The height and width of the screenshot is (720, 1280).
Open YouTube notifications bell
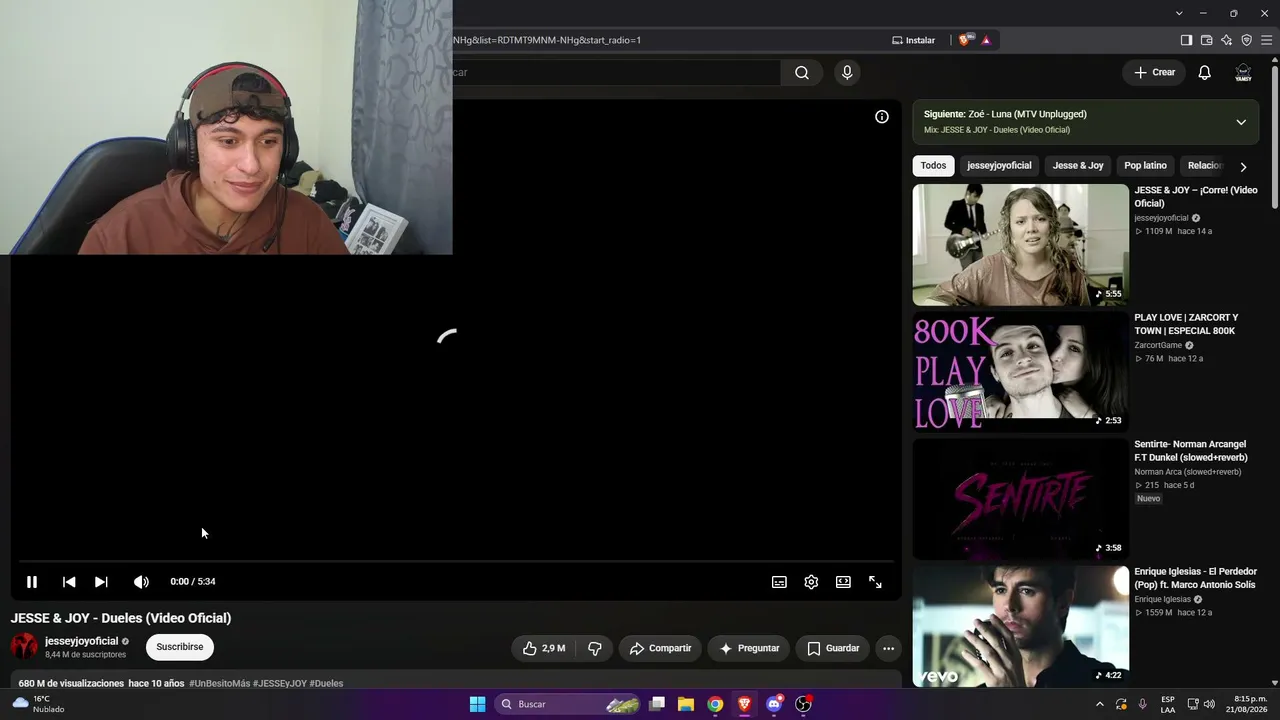click(x=1205, y=72)
